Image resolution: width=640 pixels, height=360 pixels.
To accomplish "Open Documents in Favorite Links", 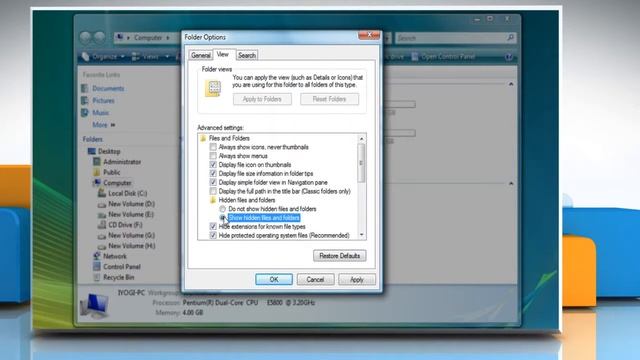I will 108,89.
